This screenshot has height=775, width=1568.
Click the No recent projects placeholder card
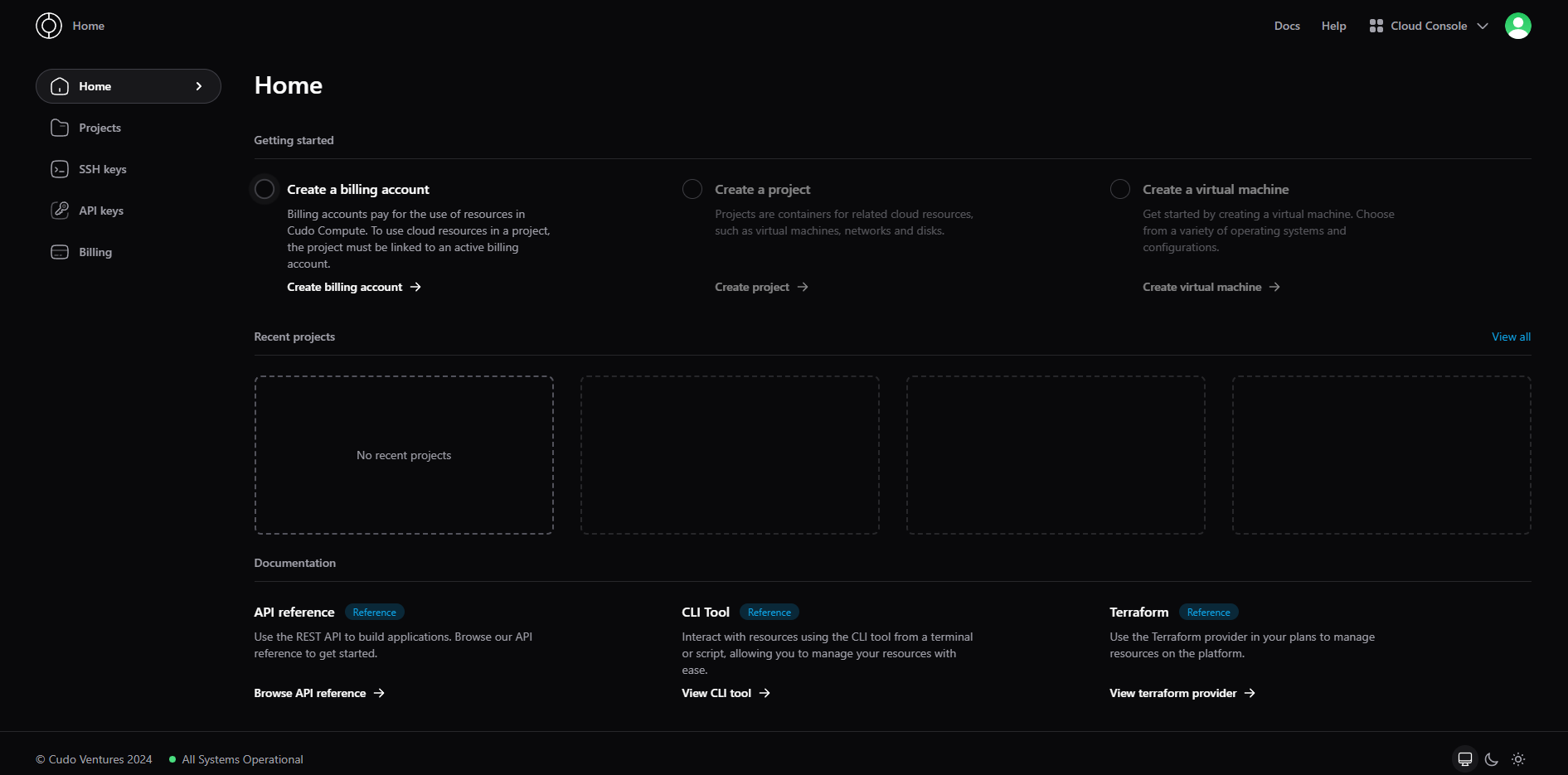click(404, 455)
